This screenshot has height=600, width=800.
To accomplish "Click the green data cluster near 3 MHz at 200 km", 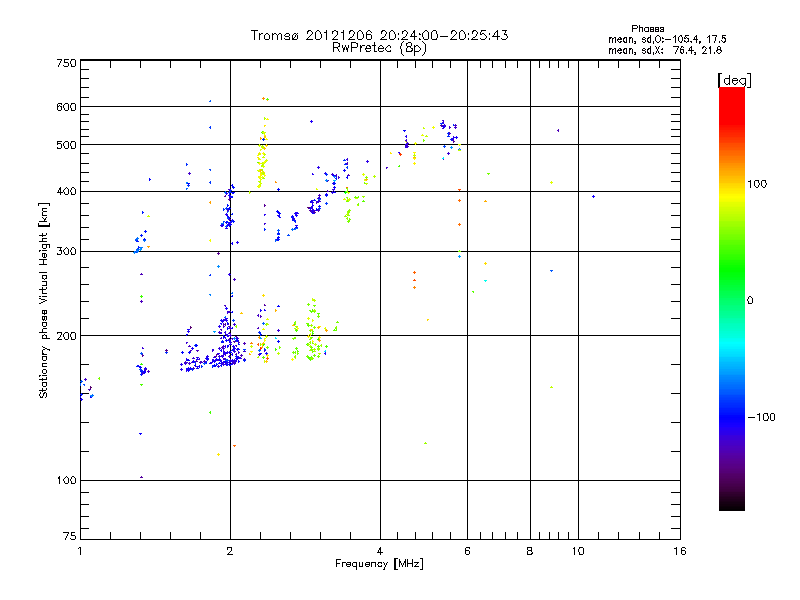I will 314,331.
